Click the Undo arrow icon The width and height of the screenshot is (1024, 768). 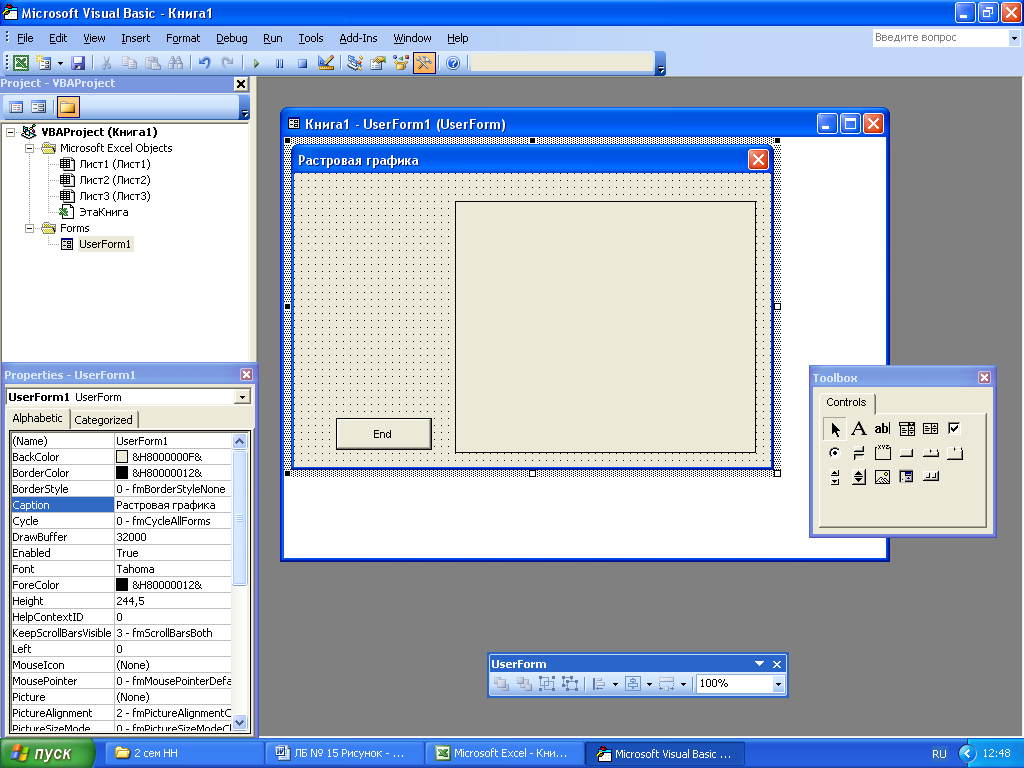point(204,63)
